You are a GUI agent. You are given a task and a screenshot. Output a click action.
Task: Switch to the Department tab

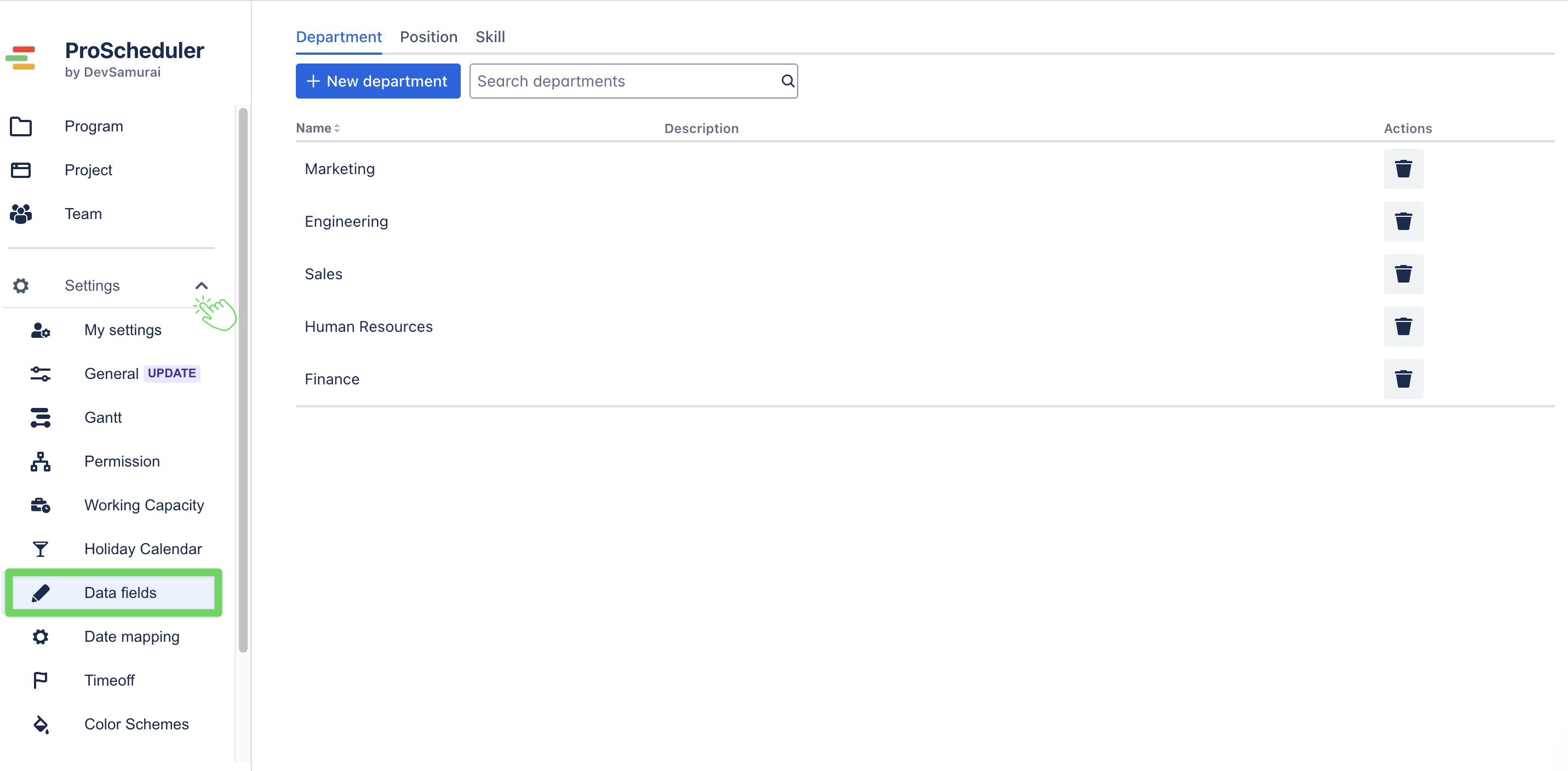coord(339,37)
